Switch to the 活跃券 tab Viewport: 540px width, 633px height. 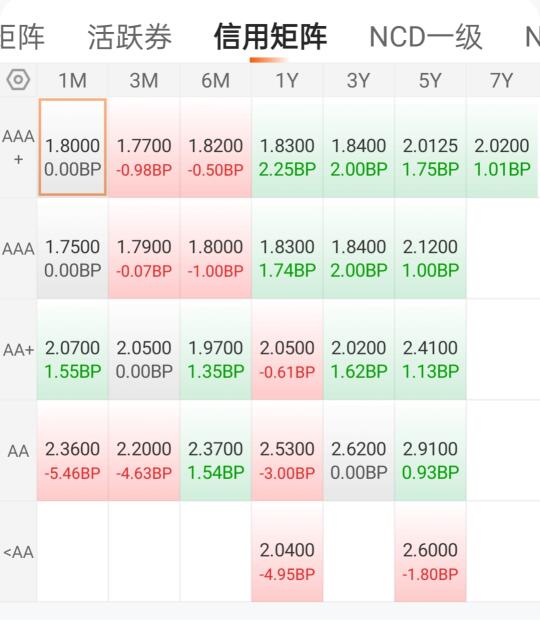tap(130, 37)
